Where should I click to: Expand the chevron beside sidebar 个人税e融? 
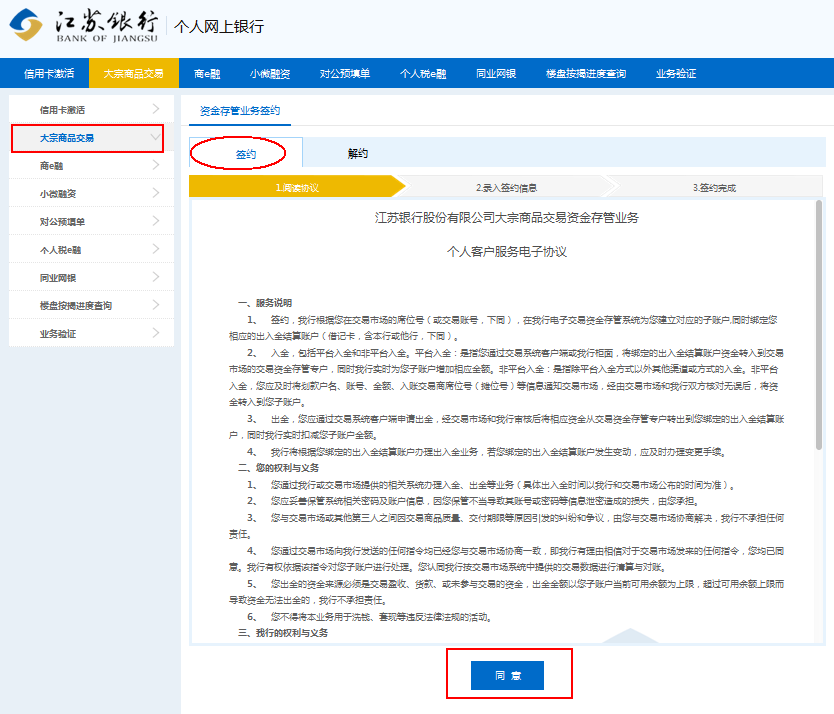(x=156, y=248)
